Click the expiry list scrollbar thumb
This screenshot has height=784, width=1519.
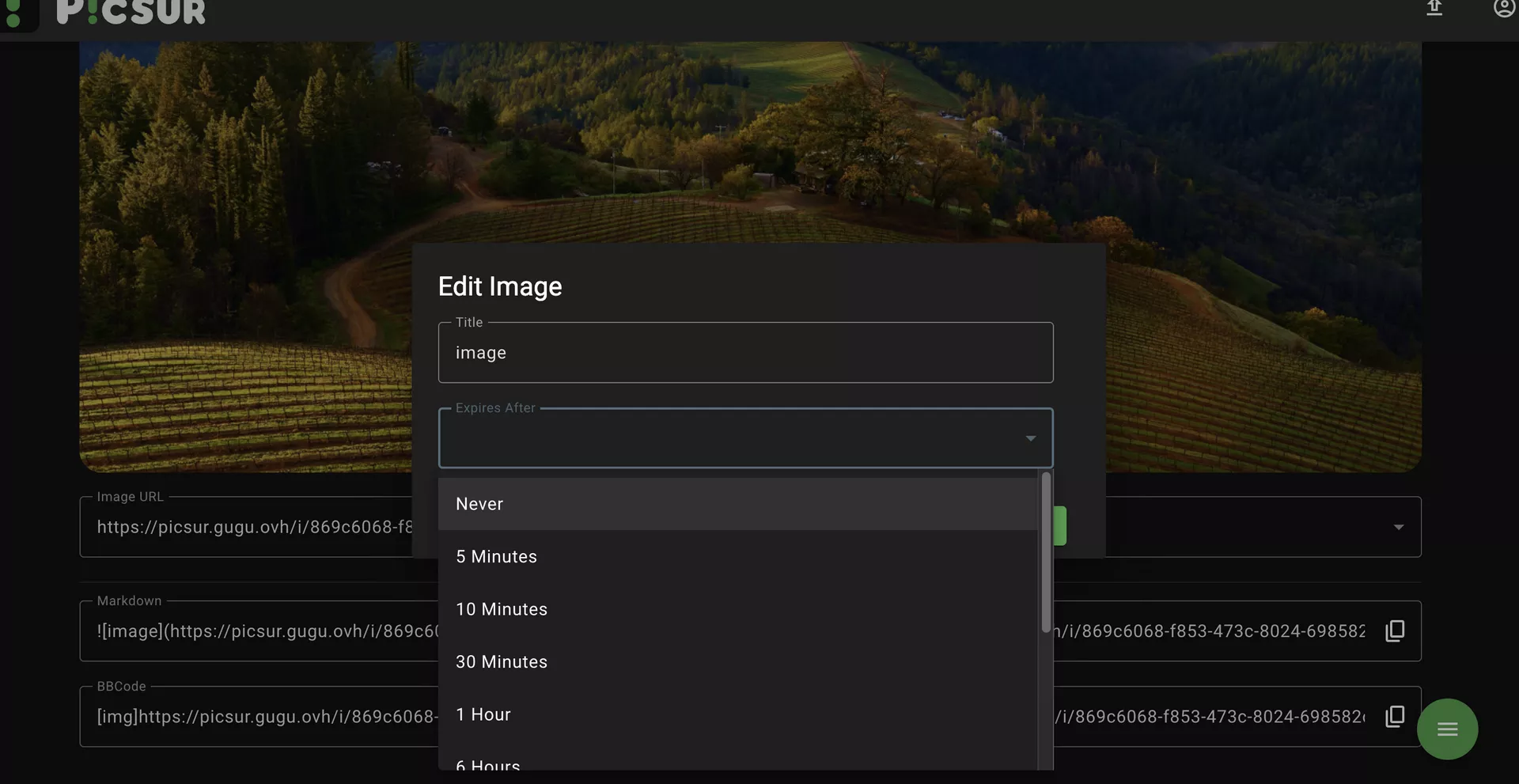coord(1046,552)
